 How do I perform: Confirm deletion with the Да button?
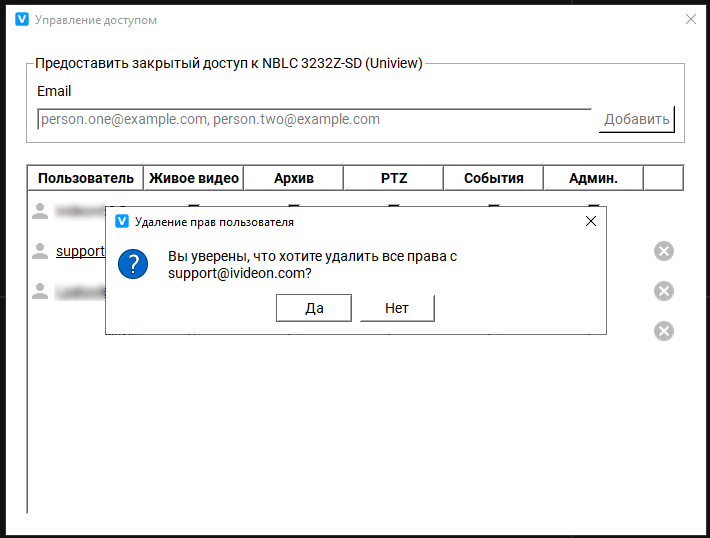pos(314,308)
